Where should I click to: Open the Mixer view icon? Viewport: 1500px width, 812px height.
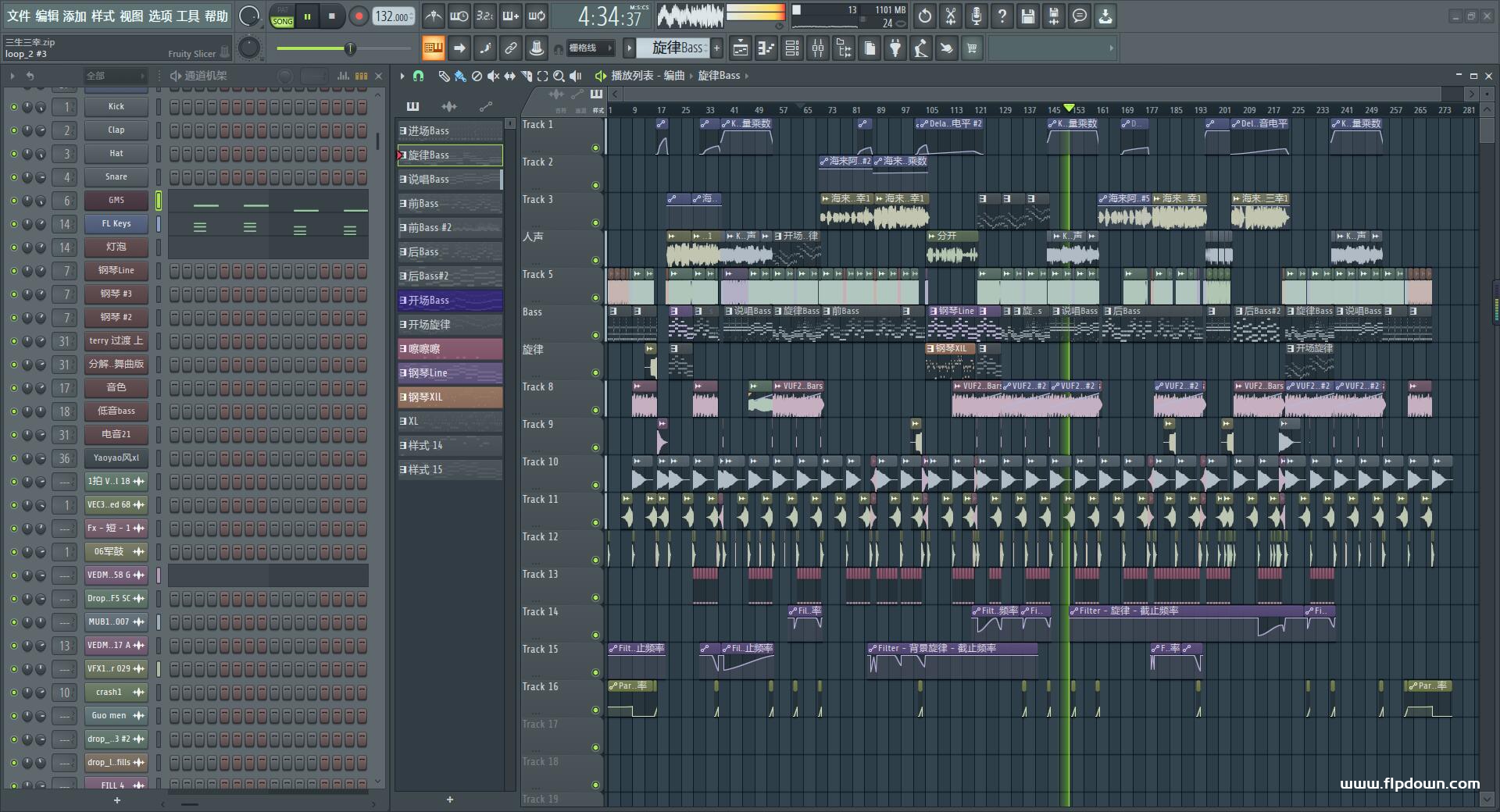(818, 48)
